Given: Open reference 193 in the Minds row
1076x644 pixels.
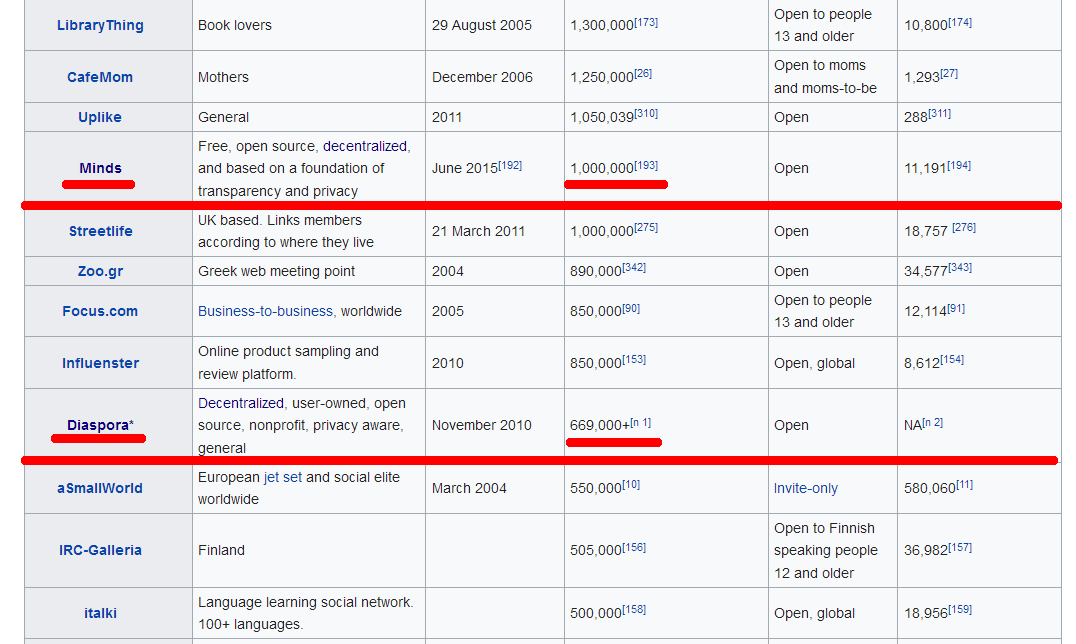Looking at the screenshot, I should pos(646,165).
